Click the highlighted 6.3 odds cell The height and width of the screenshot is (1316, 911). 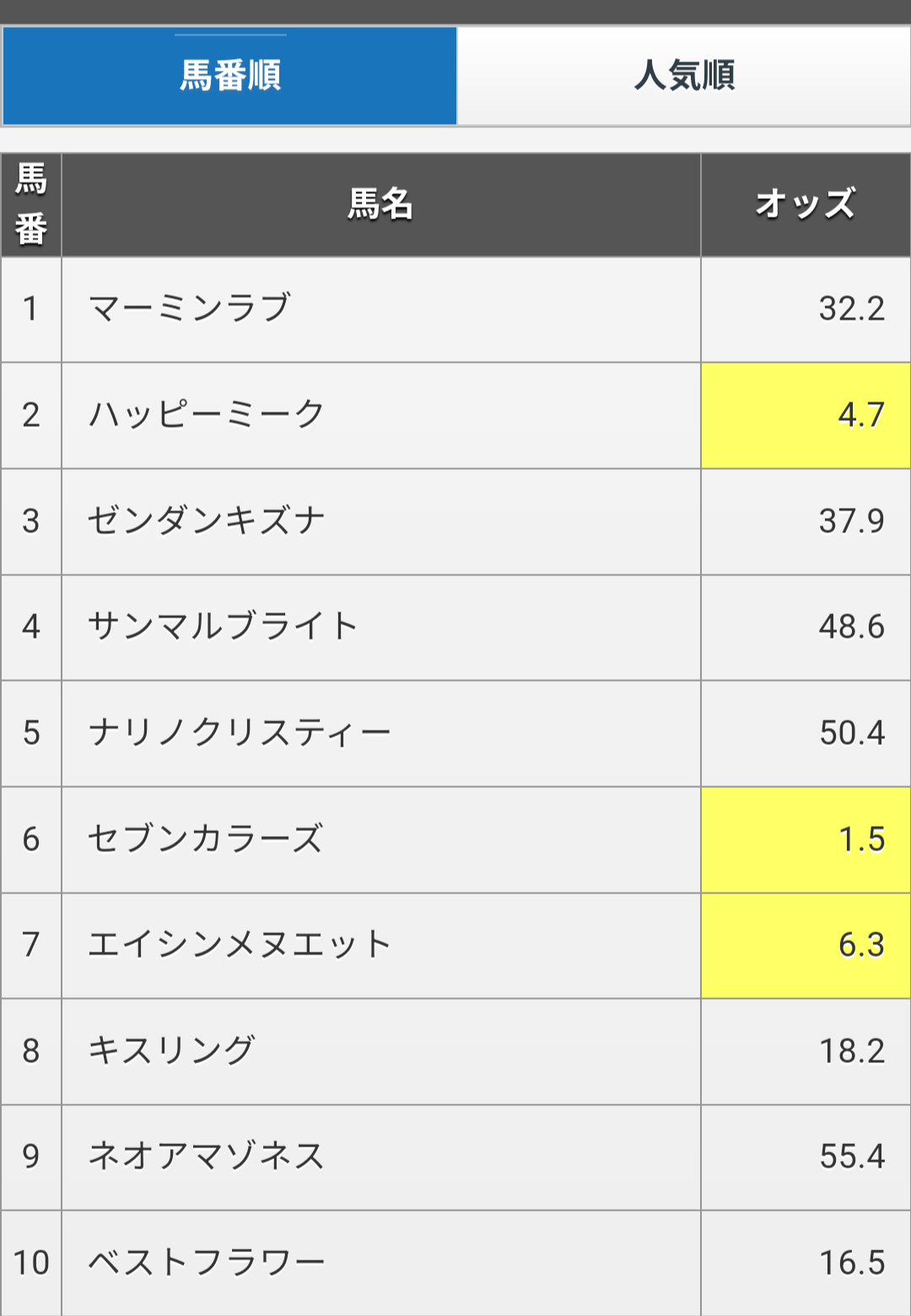coord(806,945)
